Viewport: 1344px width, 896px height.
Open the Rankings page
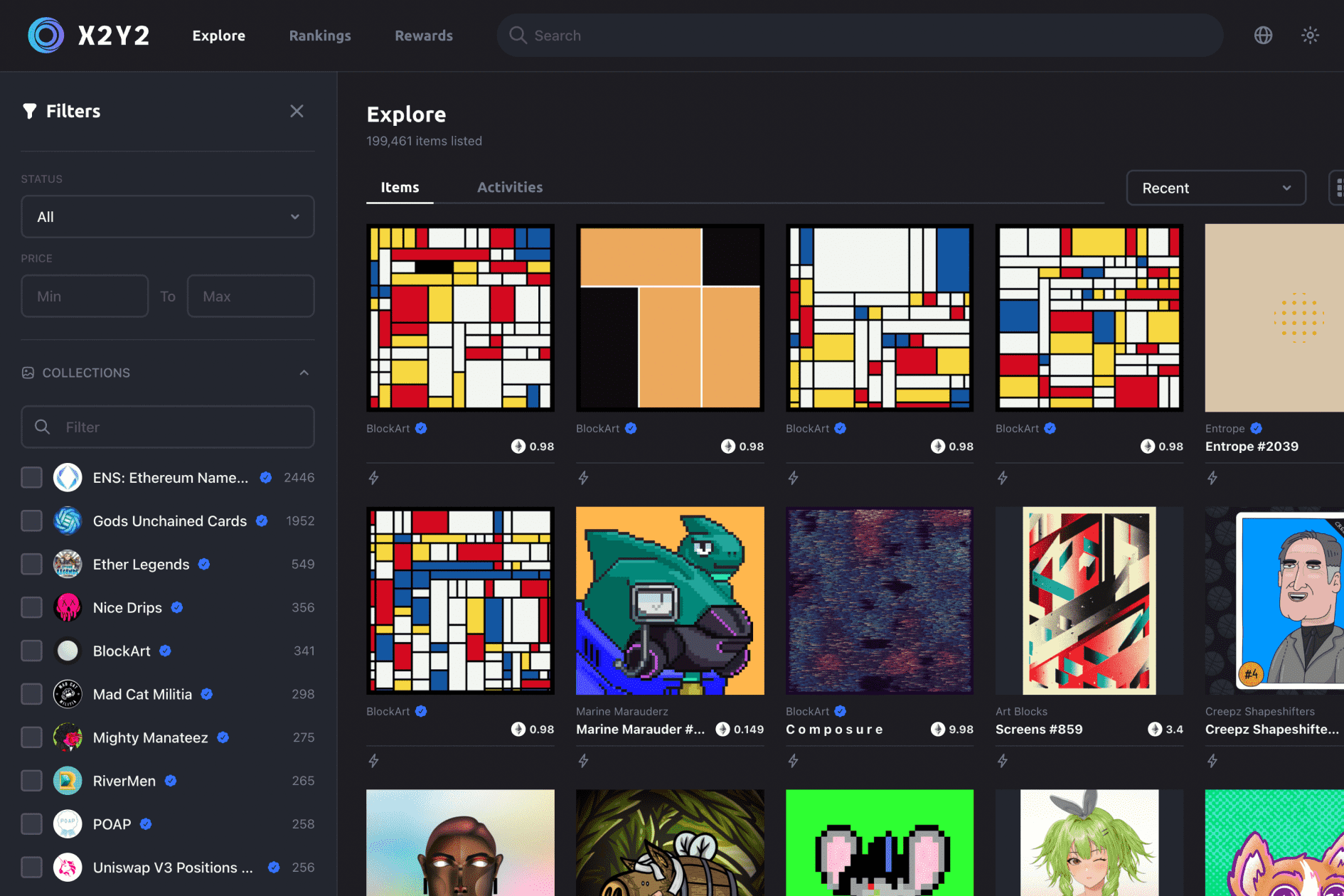coord(320,35)
